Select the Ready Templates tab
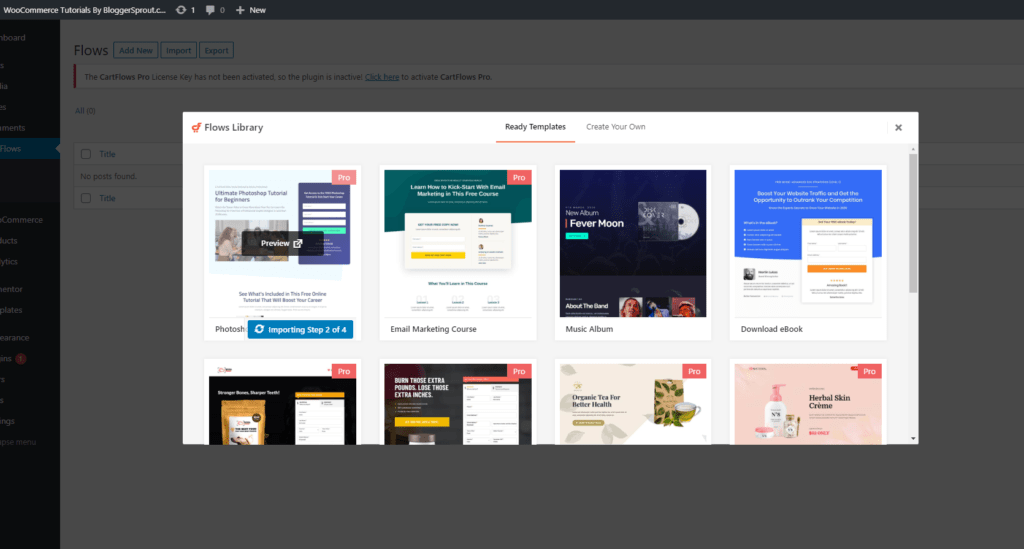The height and width of the screenshot is (549, 1024). [535, 127]
